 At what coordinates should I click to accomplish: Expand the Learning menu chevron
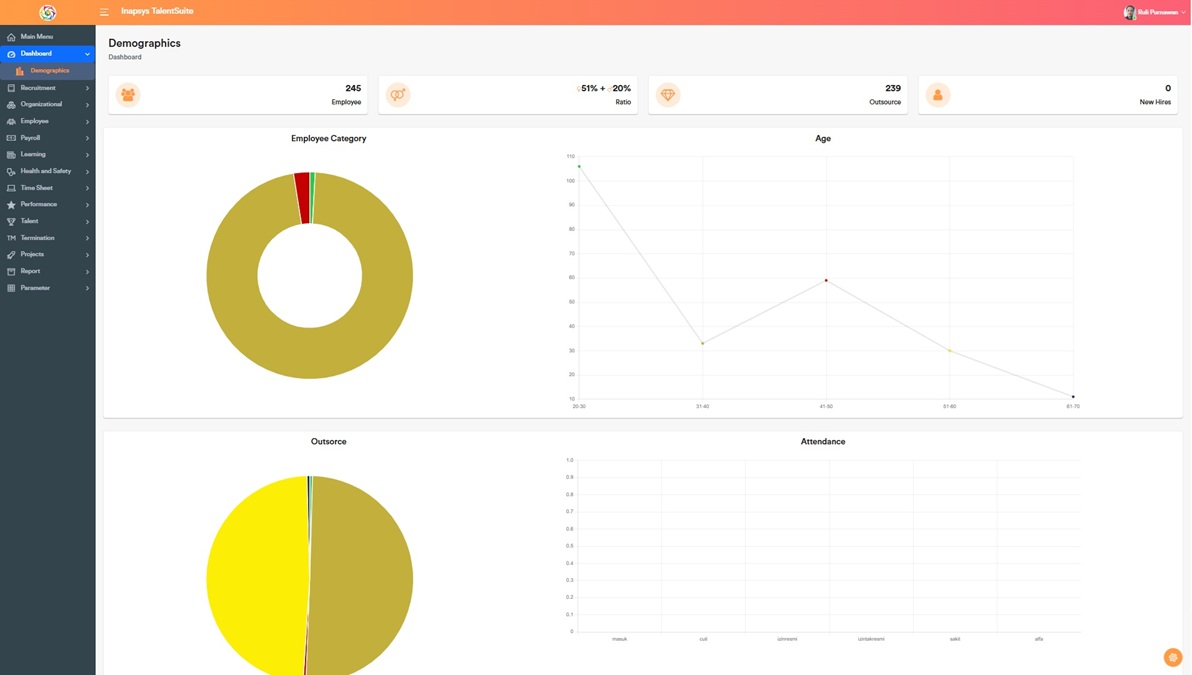(x=87, y=155)
